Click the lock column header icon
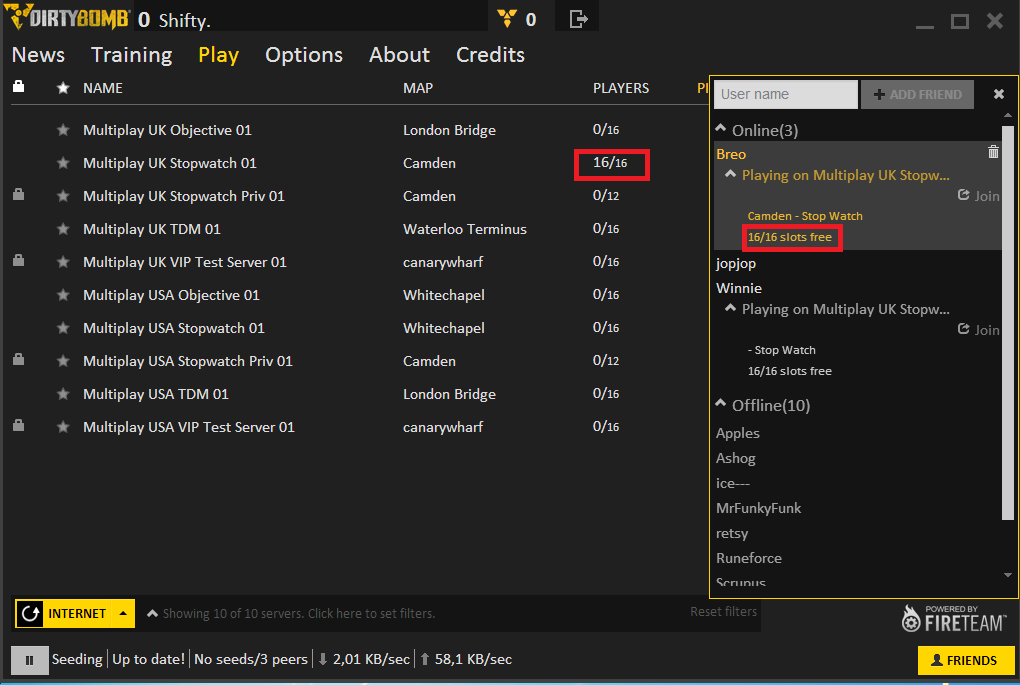The width and height of the screenshot is (1020, 685). click(18, 87)
